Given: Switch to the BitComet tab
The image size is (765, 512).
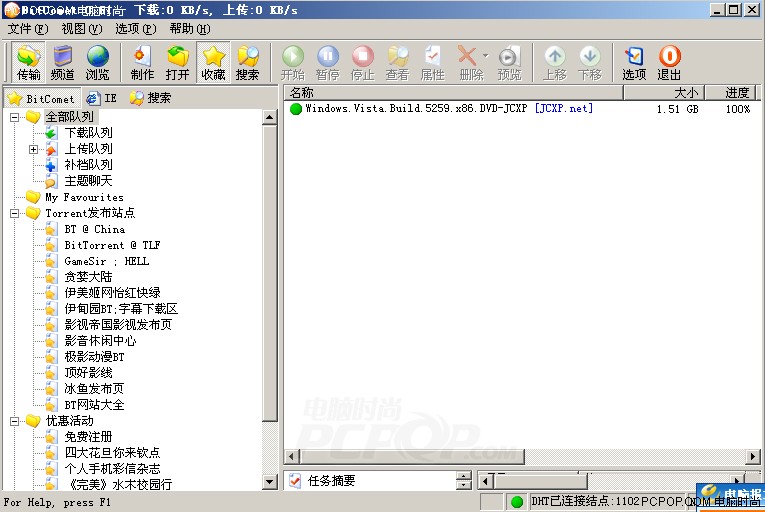Looking at the screenshot, I should (42, 99).
